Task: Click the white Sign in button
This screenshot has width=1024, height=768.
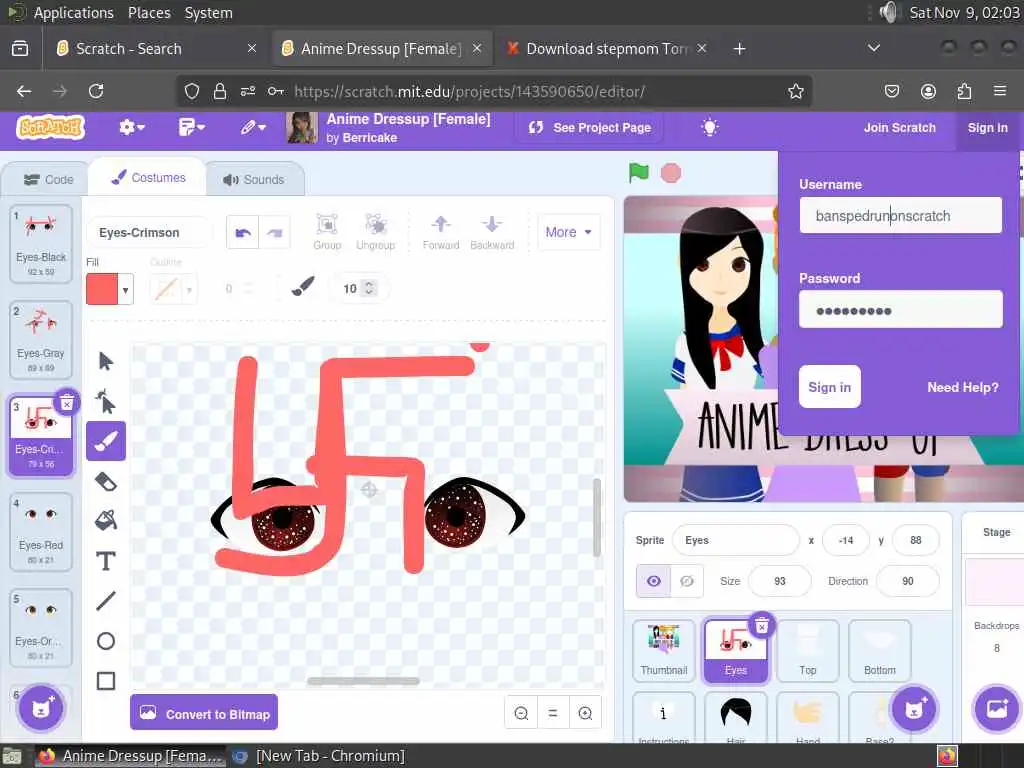Action: 829,387
